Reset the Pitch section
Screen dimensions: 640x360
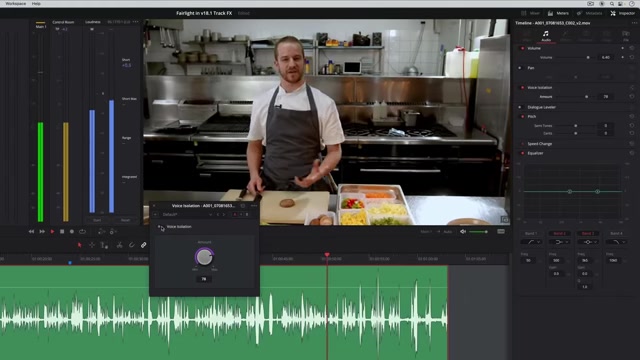[x=632, y=116]
